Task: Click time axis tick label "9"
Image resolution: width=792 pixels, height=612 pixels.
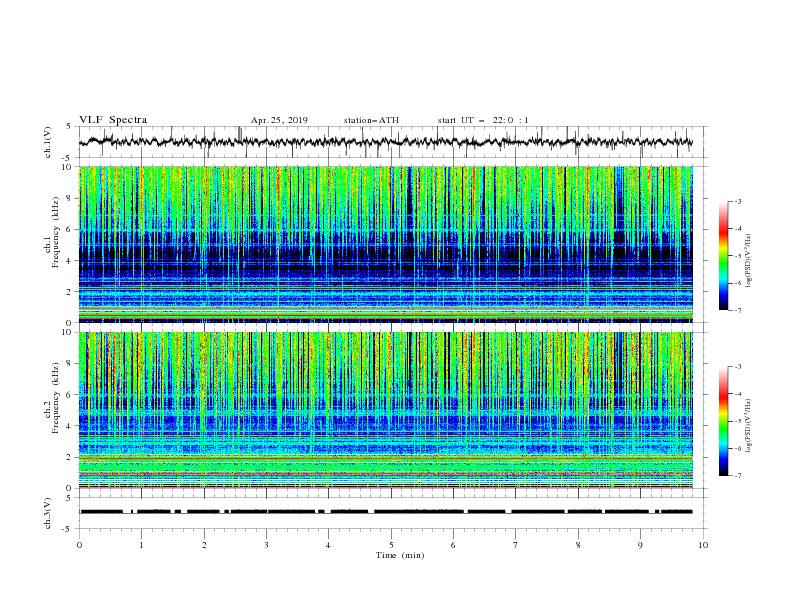Action: coord(640,545)
